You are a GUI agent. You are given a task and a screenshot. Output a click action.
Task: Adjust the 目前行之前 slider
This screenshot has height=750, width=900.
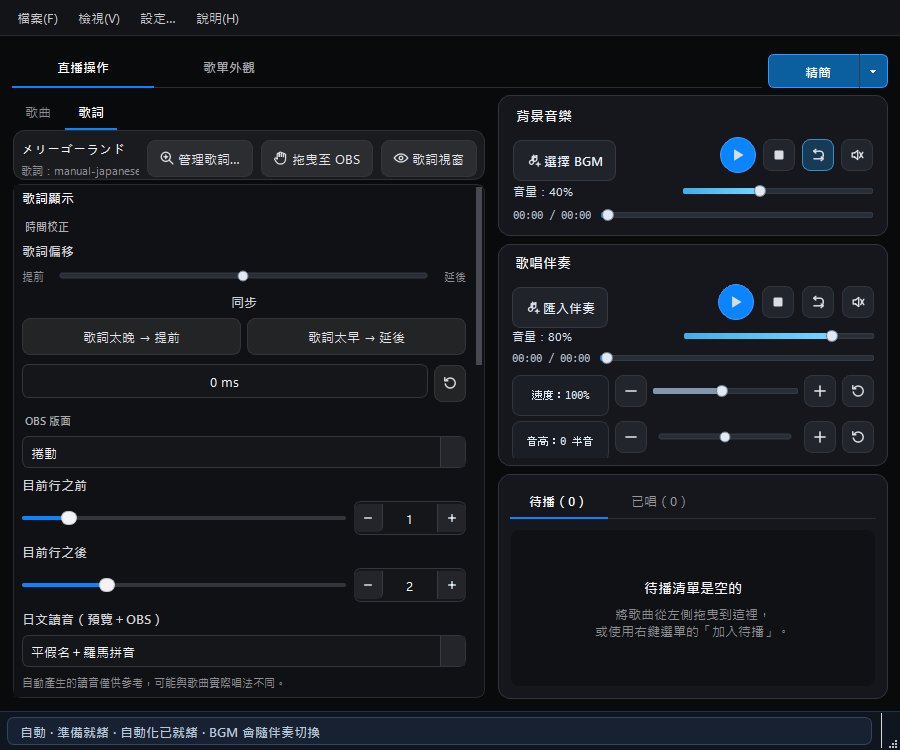(184, 518)
